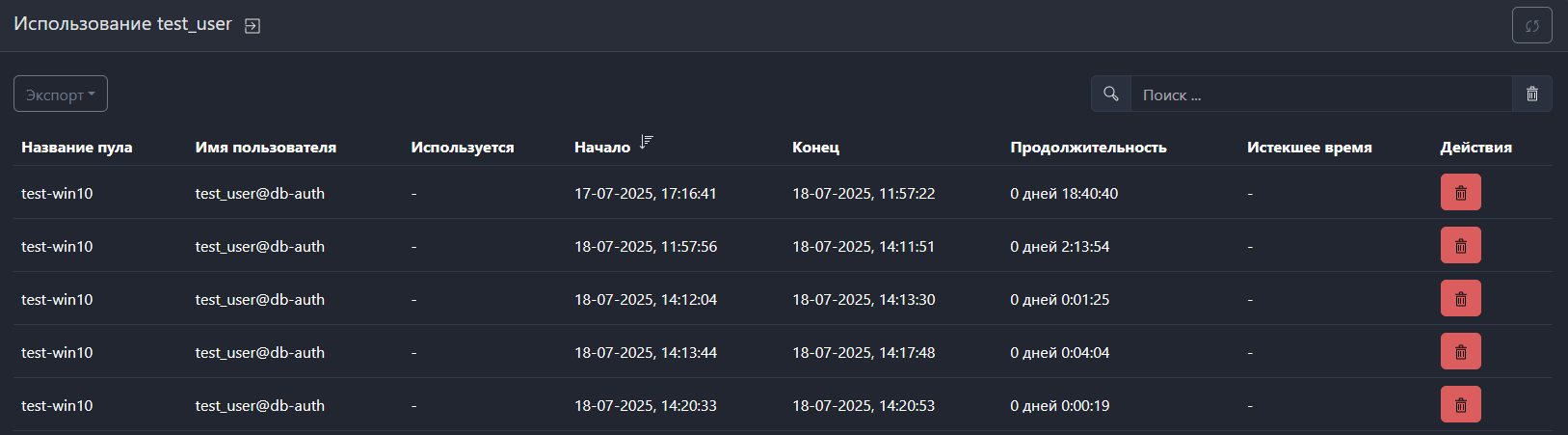Delete the session started 18-07-2025, 14:20:33
The width and height of the screenshot is (1568, 435).
click(1460, 405)
